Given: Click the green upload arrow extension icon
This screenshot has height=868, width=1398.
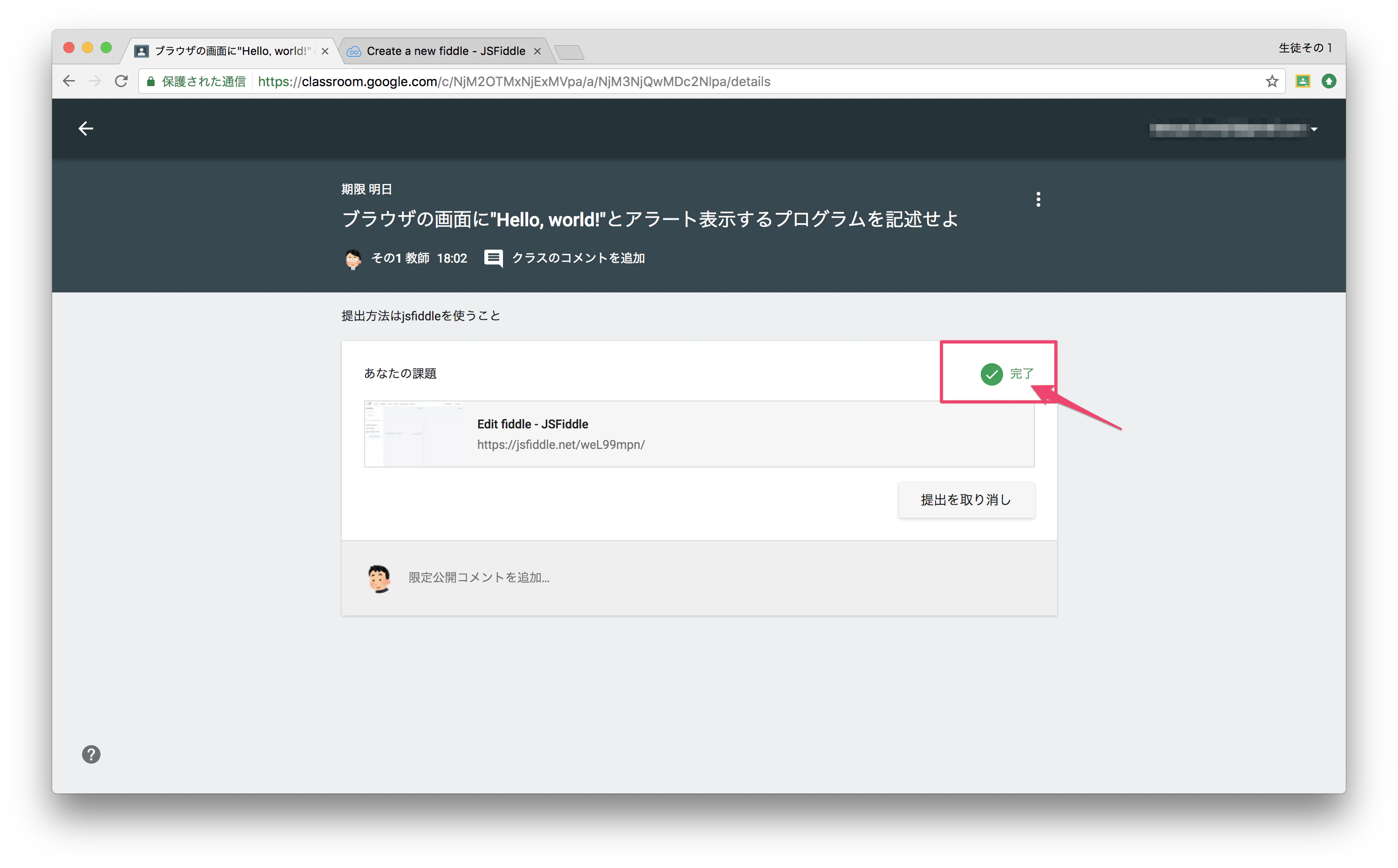Looking at the screenshot, I should click(1329, 81).
